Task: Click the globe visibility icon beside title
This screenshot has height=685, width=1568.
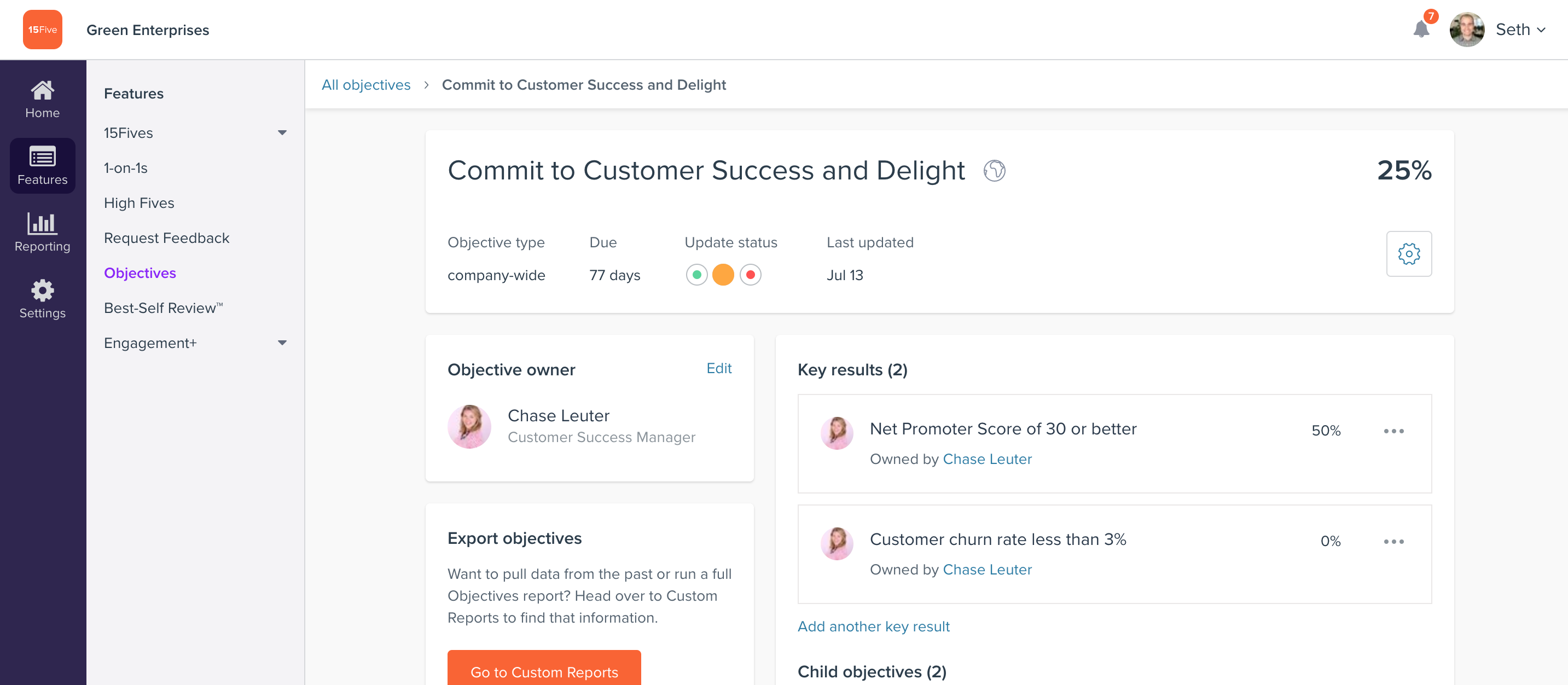Action: point(994,171)
